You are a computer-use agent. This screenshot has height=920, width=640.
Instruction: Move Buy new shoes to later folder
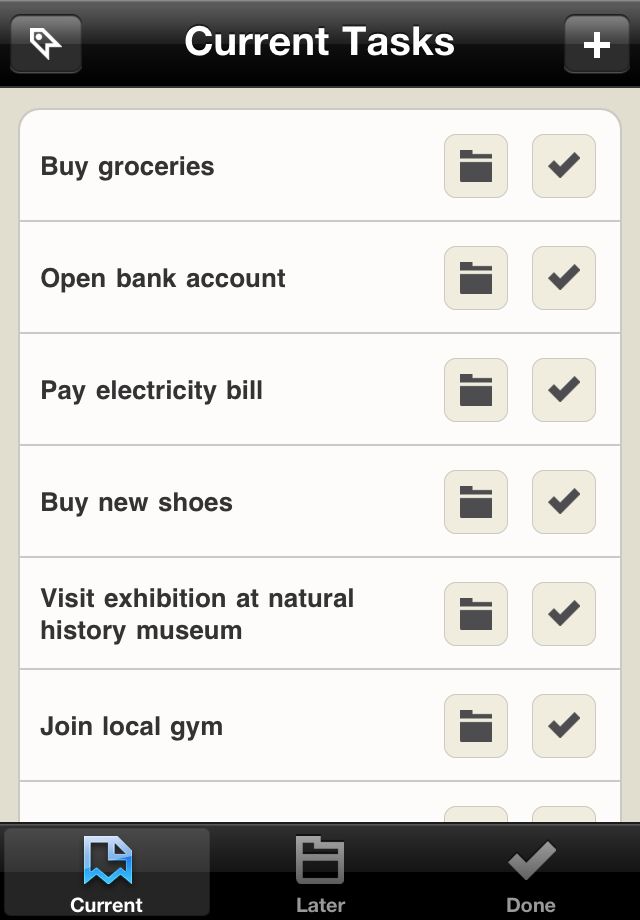click(x=476, y=502)
